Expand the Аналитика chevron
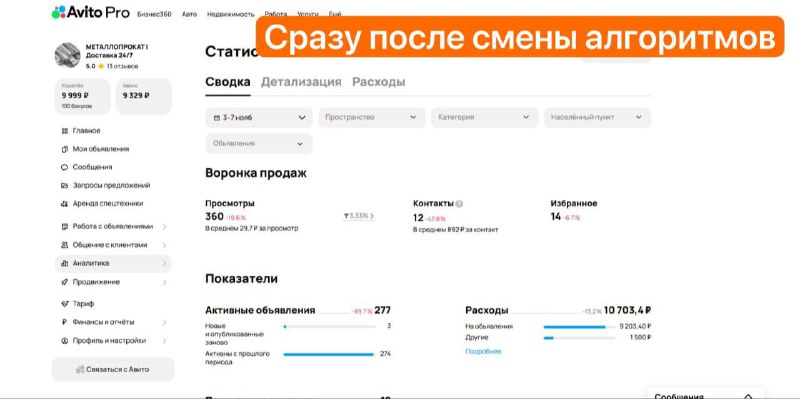Image resolution: width=800 pixels, height=399 pixels. pos(164,264)
